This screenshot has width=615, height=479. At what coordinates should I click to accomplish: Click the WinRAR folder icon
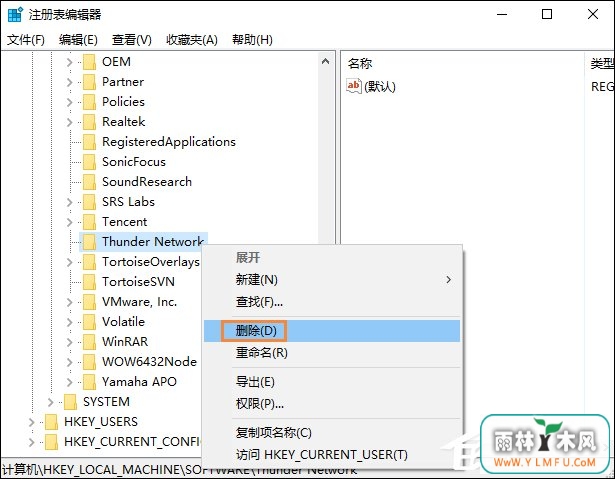tap(89, 342)
